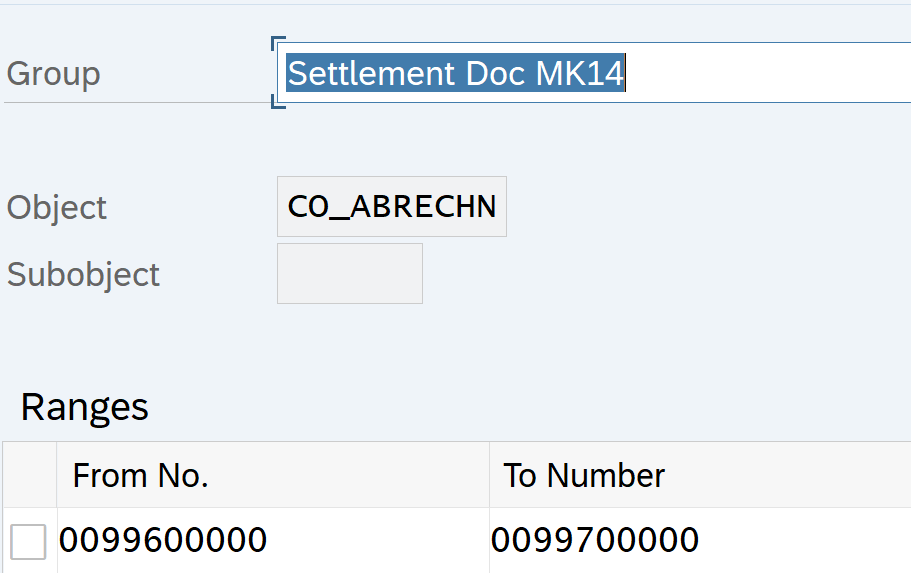Click empty header area right of From No. label
Image resolution: width=911 pixels, height=573 pixels.
[350, 476]
